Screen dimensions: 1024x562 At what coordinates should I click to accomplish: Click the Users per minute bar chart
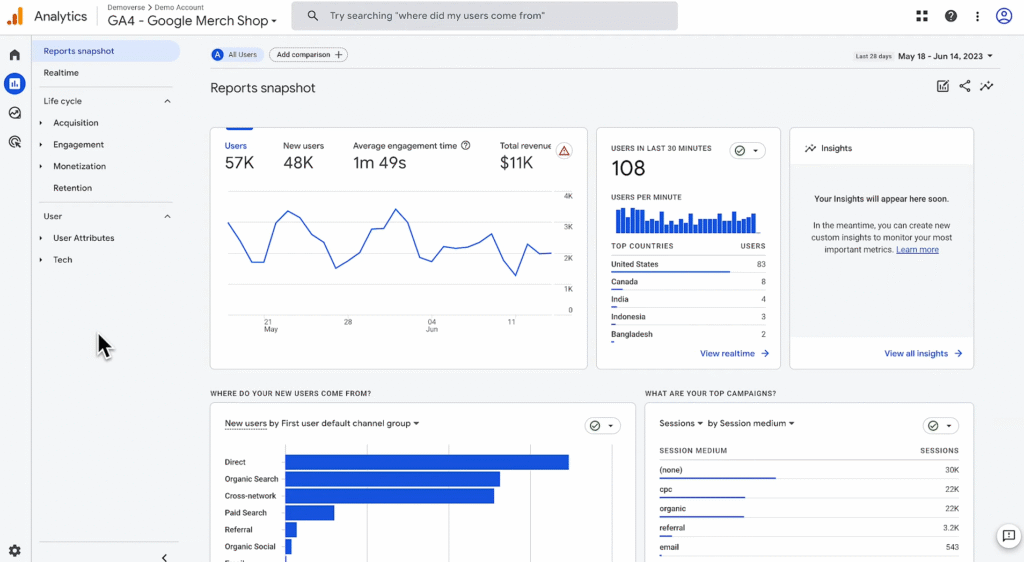(686, 221)
